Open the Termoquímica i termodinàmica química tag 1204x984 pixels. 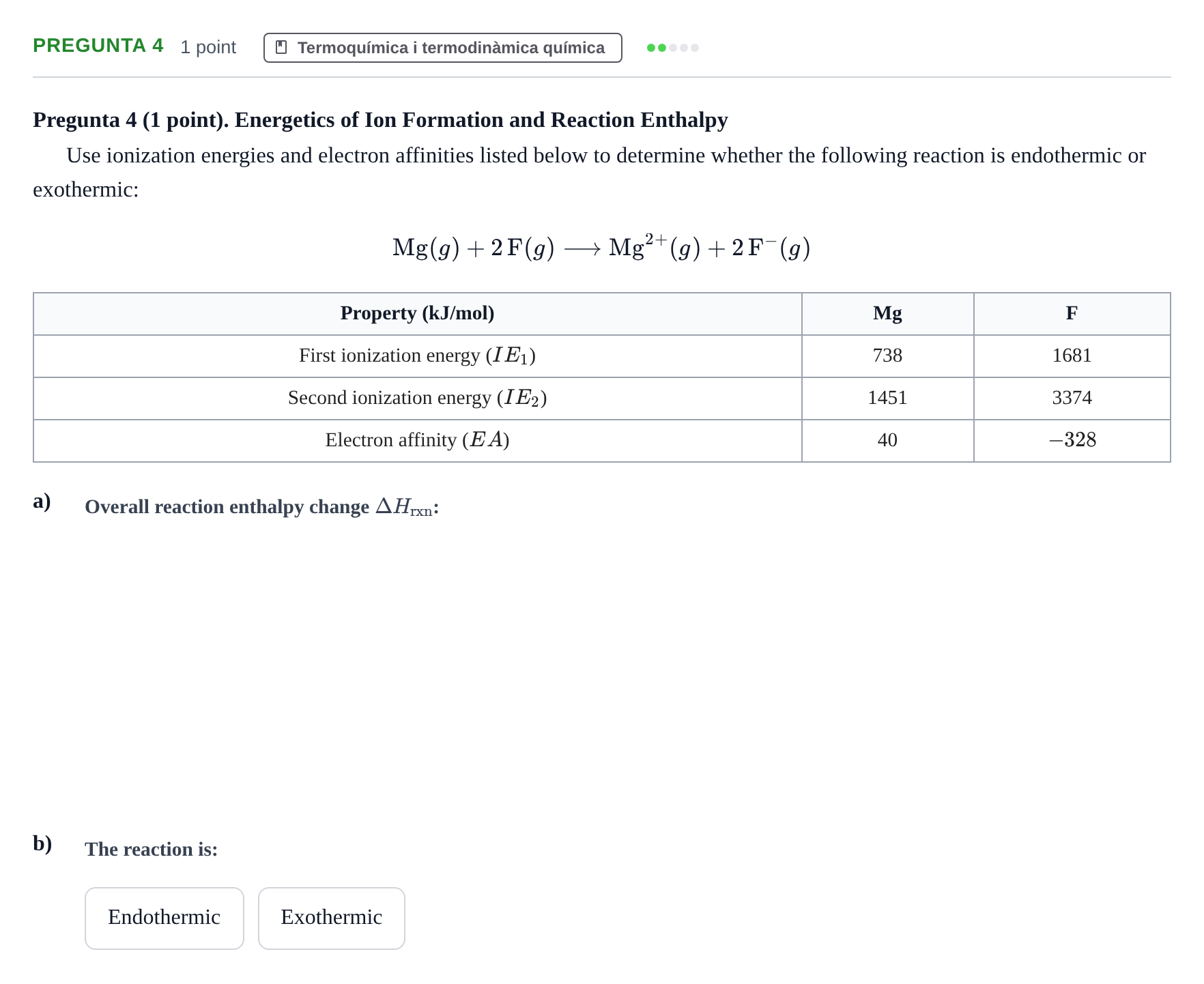coord(442,48)
